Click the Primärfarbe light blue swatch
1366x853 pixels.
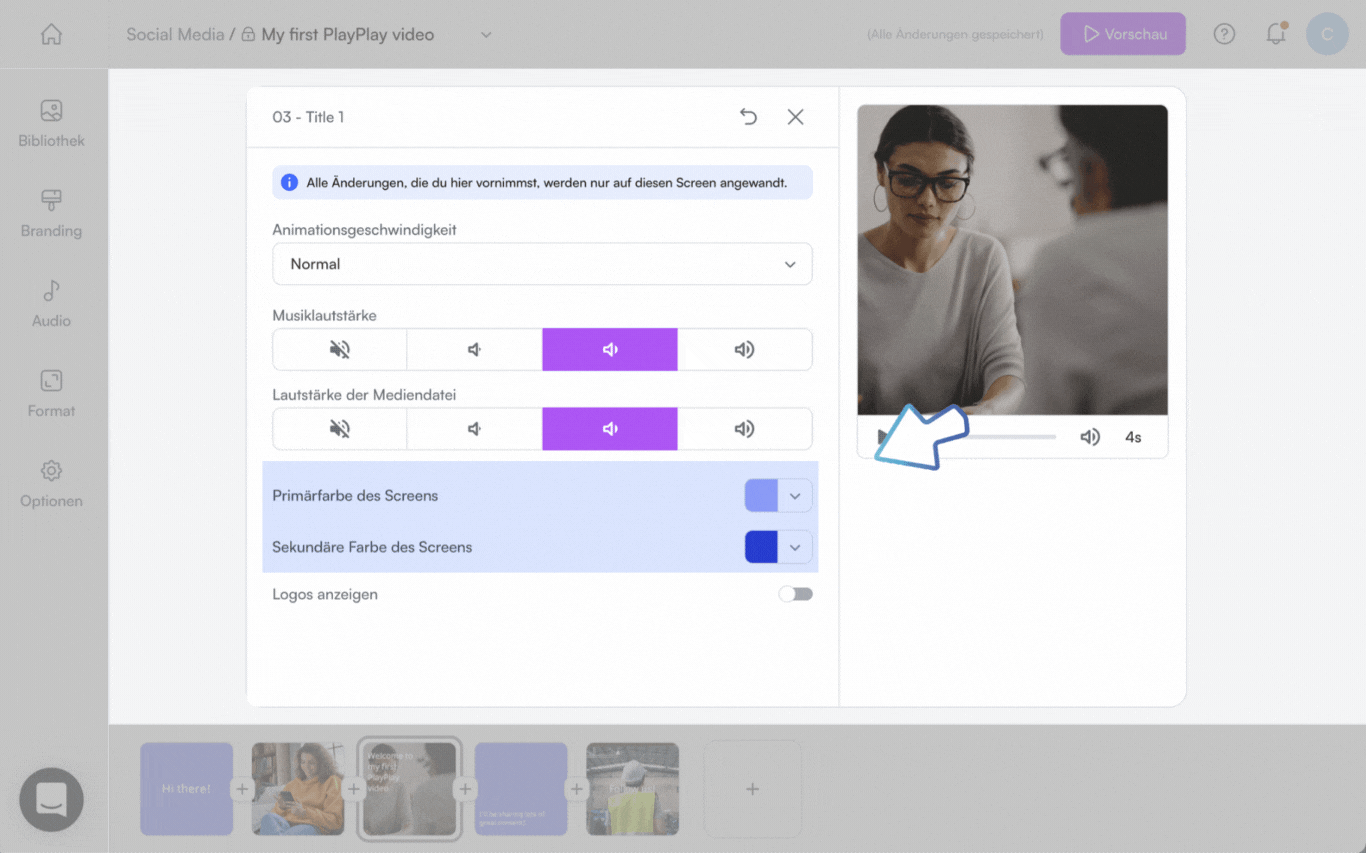click(761, 496)
